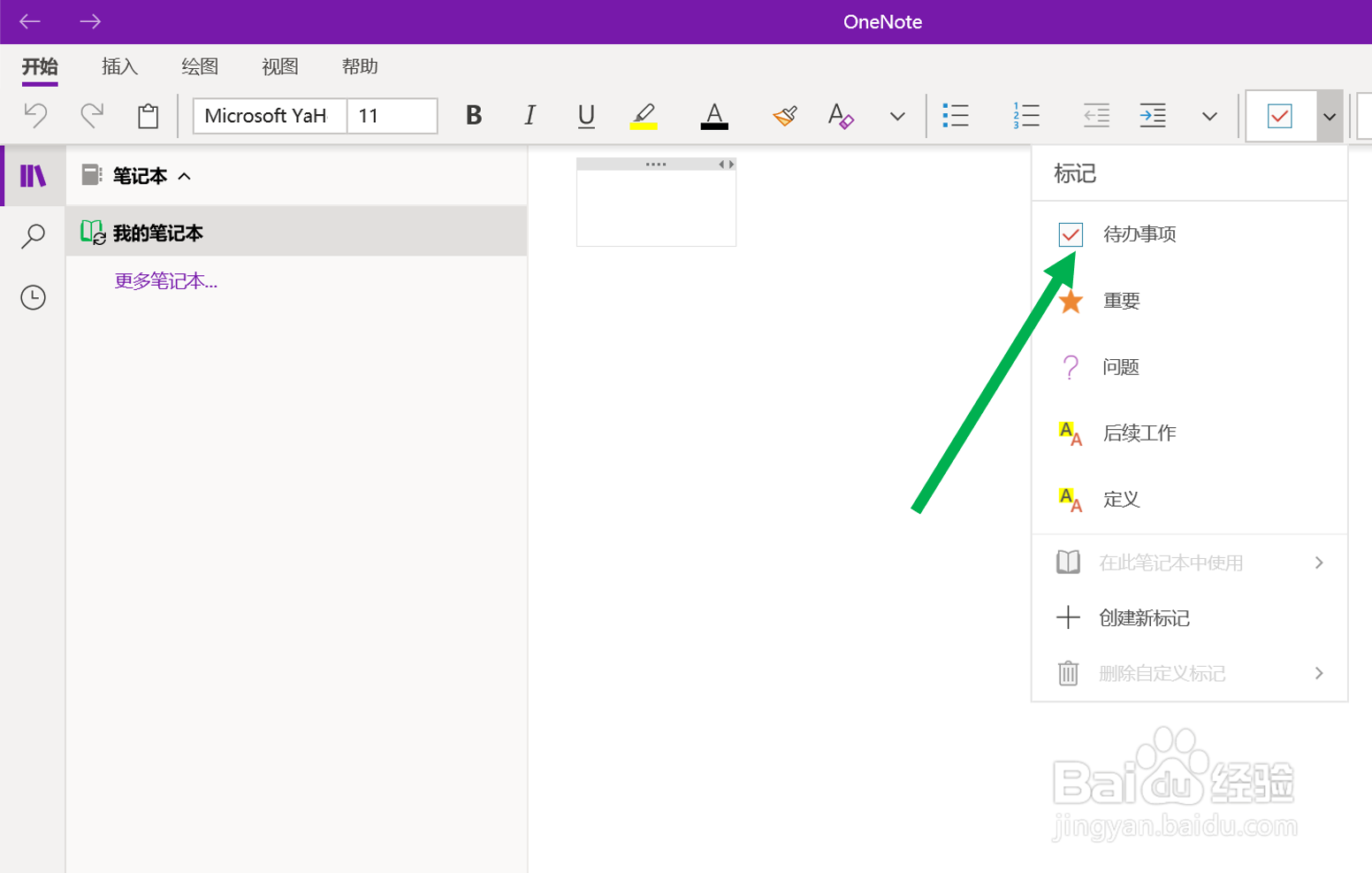Go back with the left arrow
The height and width of the screenshot is (873, 1372).
point(30,21)
